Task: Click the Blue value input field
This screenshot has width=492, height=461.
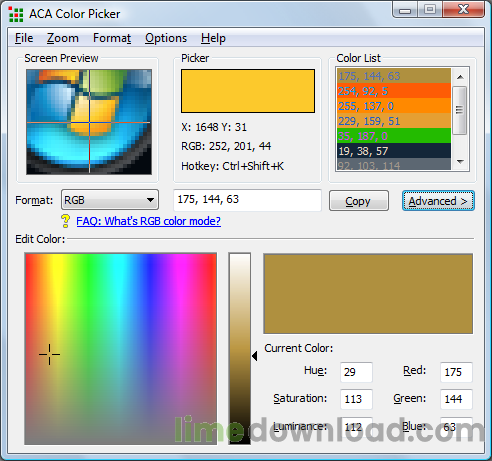Action: click(456, 426)
